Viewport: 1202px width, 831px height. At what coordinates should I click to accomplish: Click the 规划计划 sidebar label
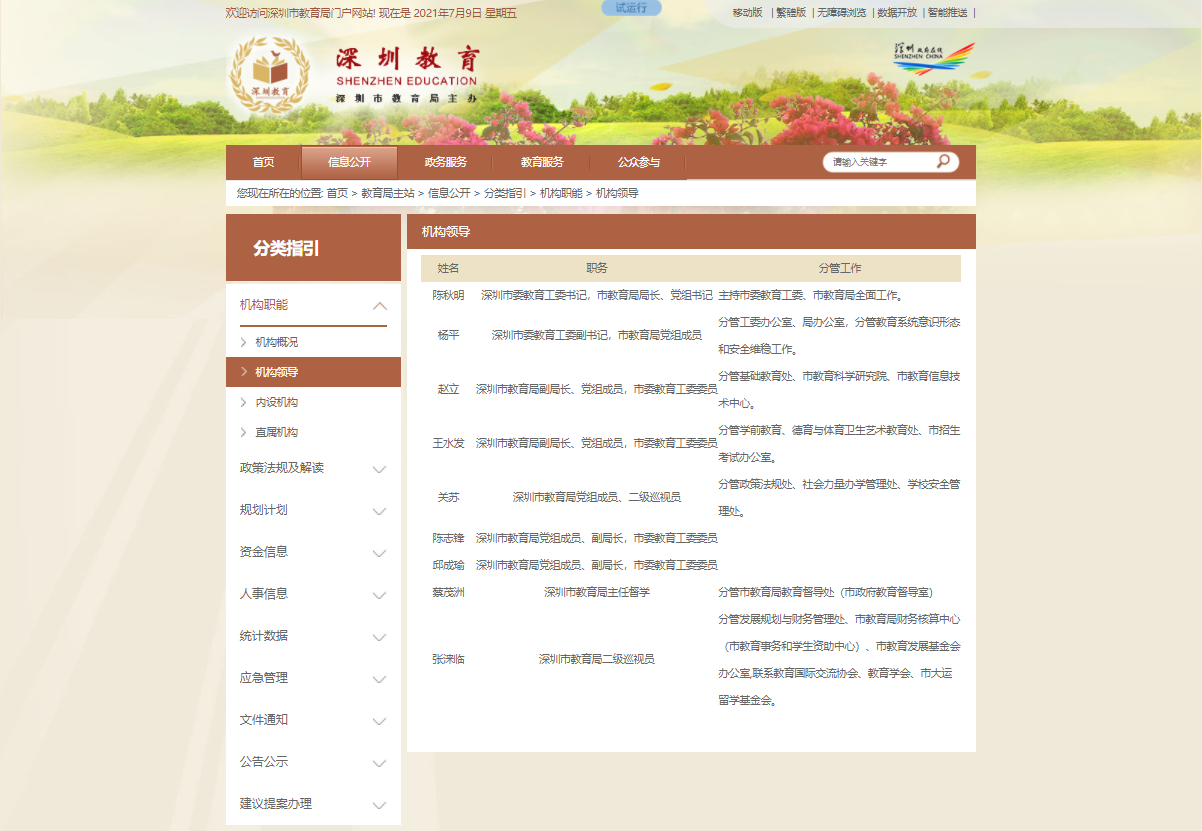[x=264, y=510]
